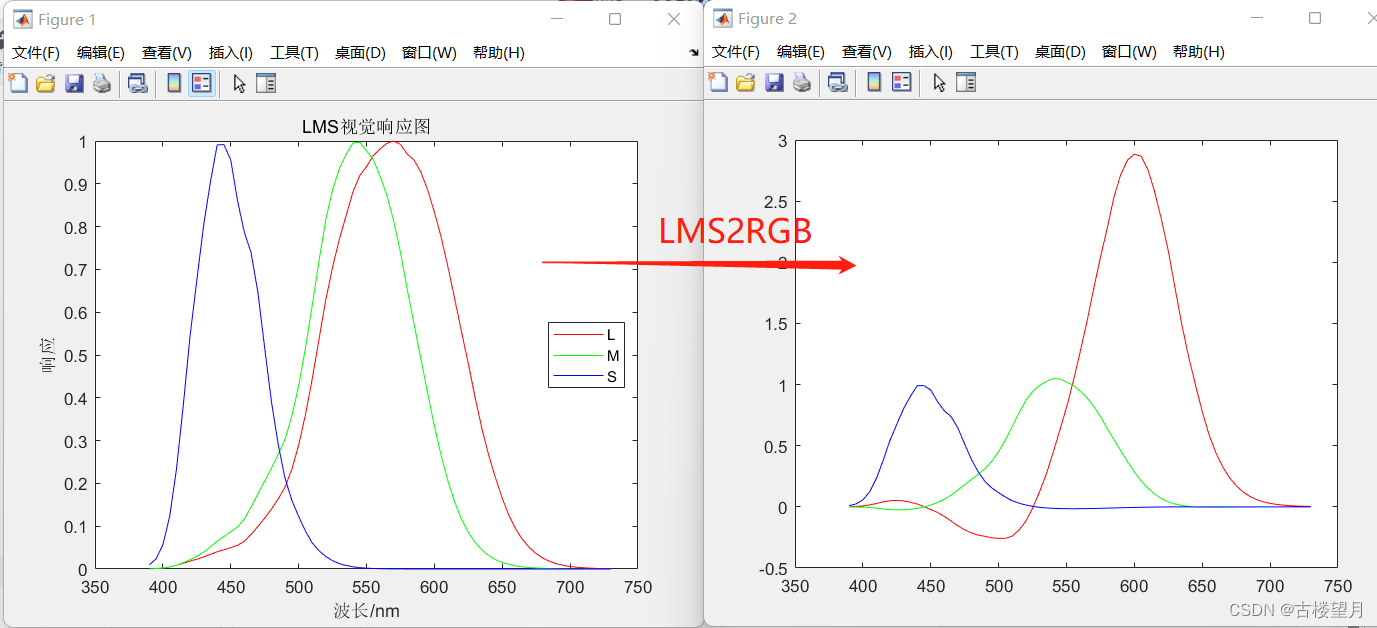This screenshot has width=1377, height=628.
Task: Activate Edit Plot arrow in Figure 2
Action: click(x=937, y=83)
